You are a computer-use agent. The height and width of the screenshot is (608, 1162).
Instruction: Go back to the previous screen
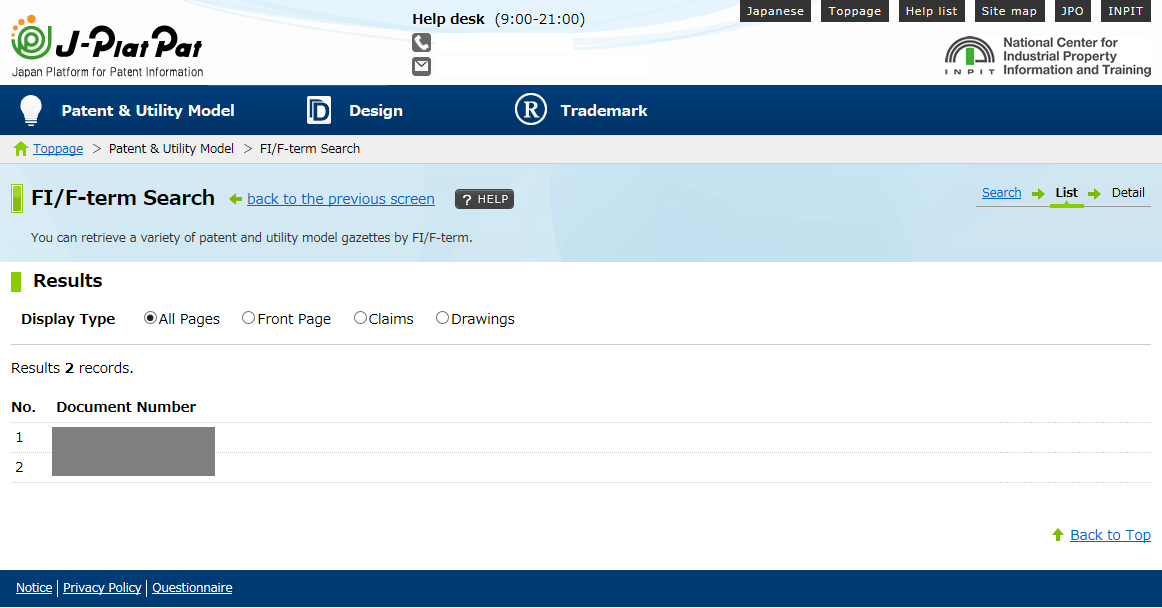(340, 199)
